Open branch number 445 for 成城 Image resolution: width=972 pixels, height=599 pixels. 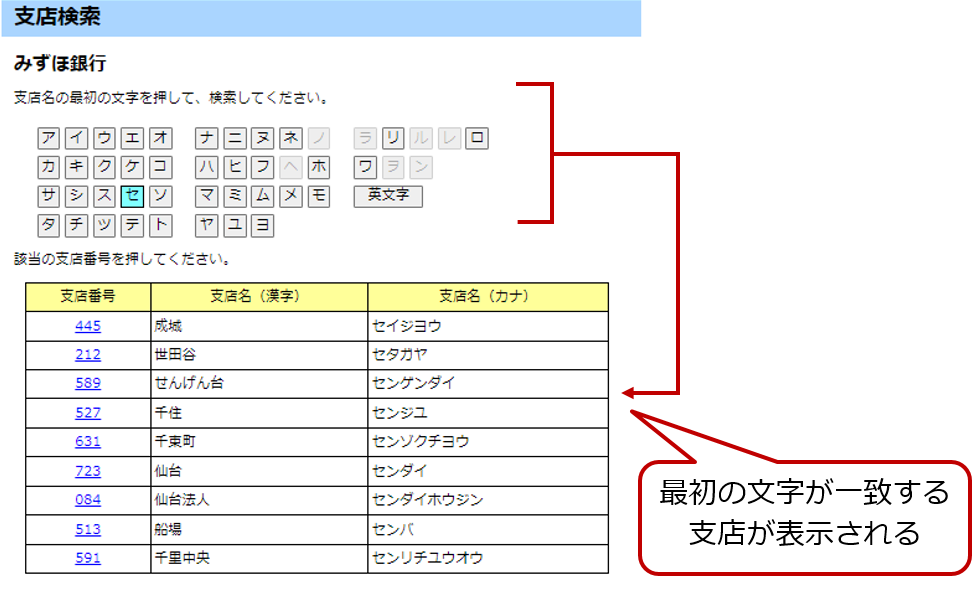point(88,326)
